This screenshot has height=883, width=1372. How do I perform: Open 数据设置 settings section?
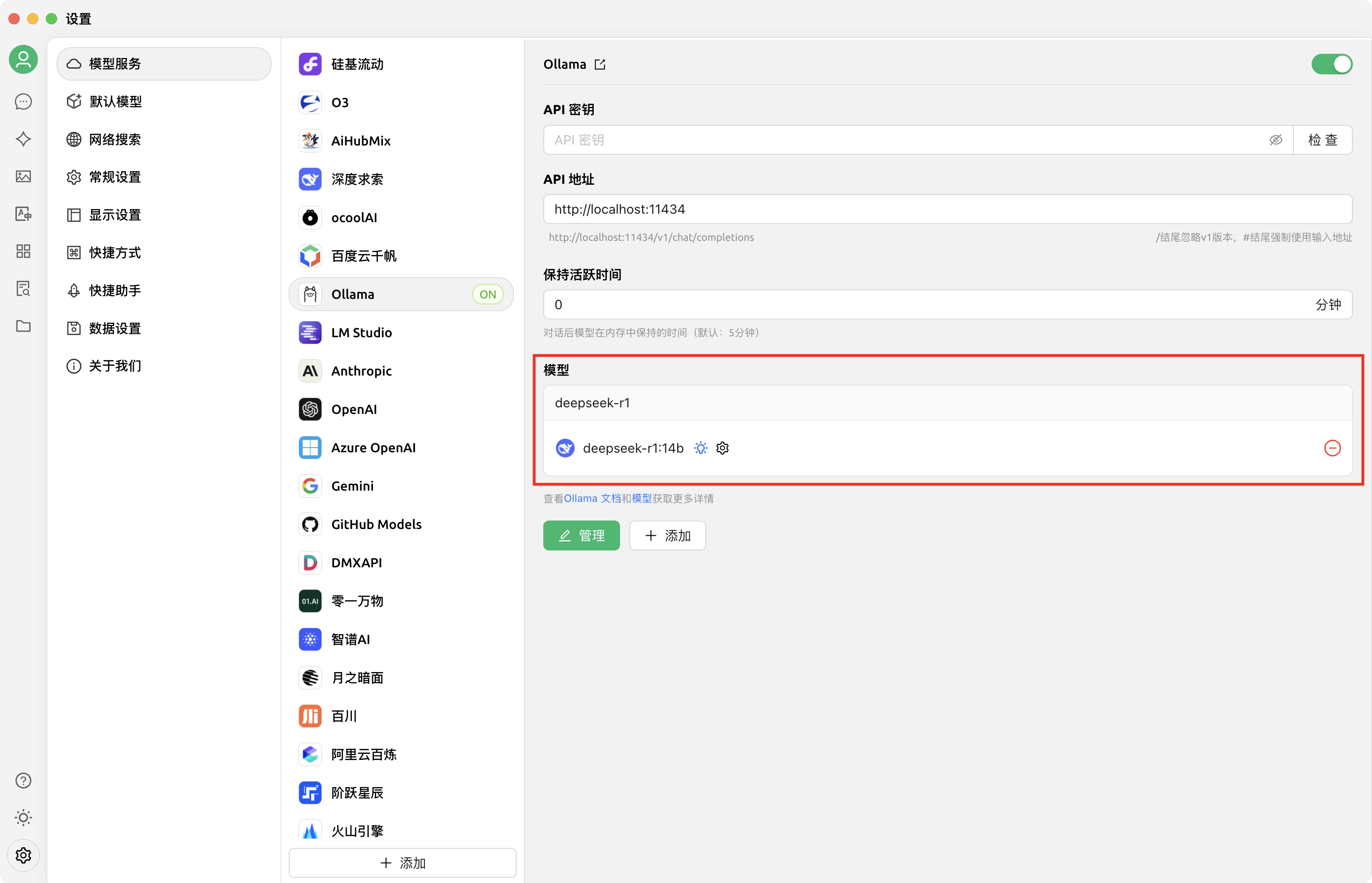point(164,328)
